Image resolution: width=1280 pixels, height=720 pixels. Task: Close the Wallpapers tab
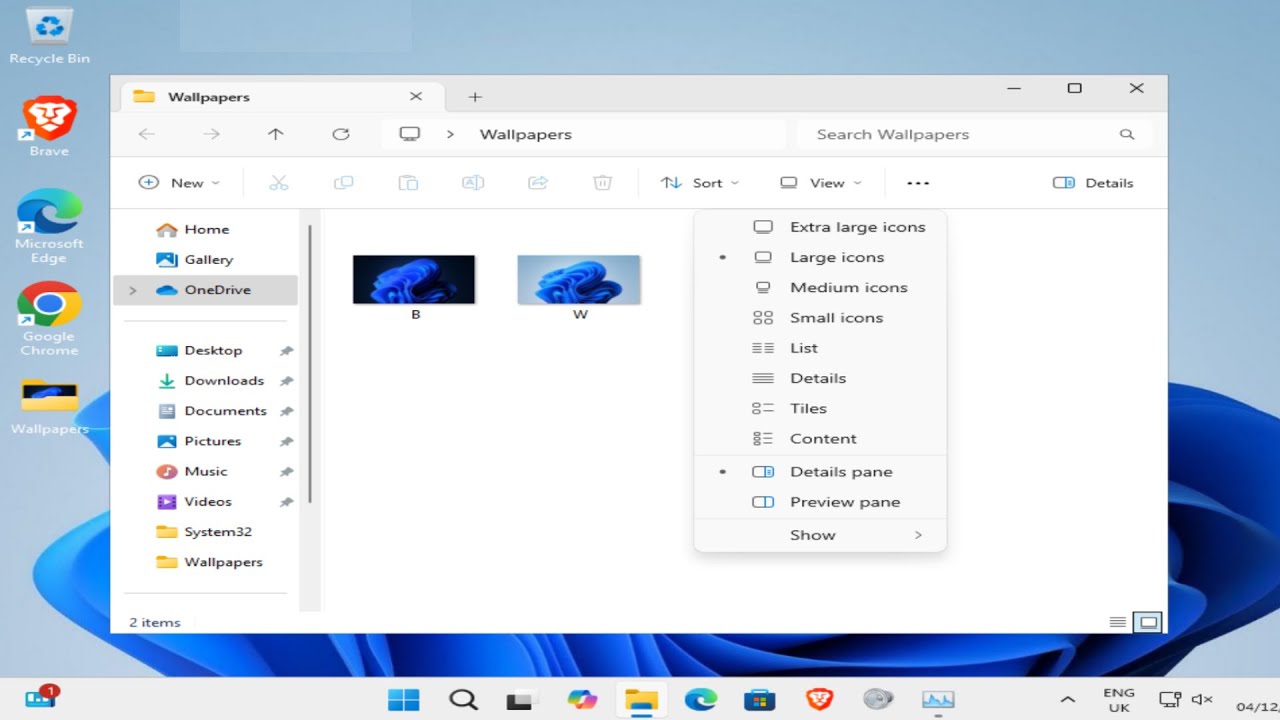[416, 97]
